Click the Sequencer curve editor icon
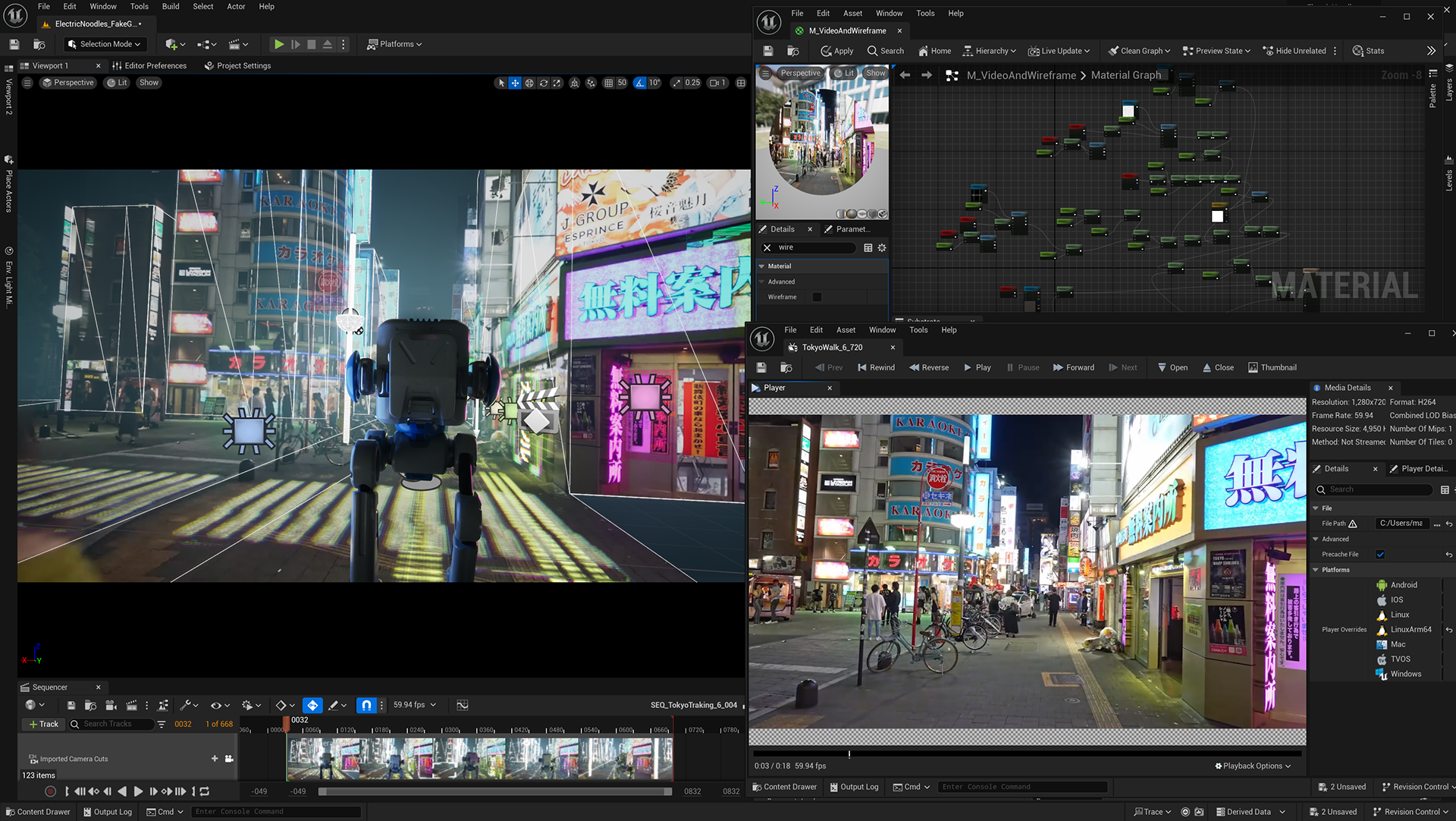This screenshot has width=1456, height=821. tap(463, 705)
